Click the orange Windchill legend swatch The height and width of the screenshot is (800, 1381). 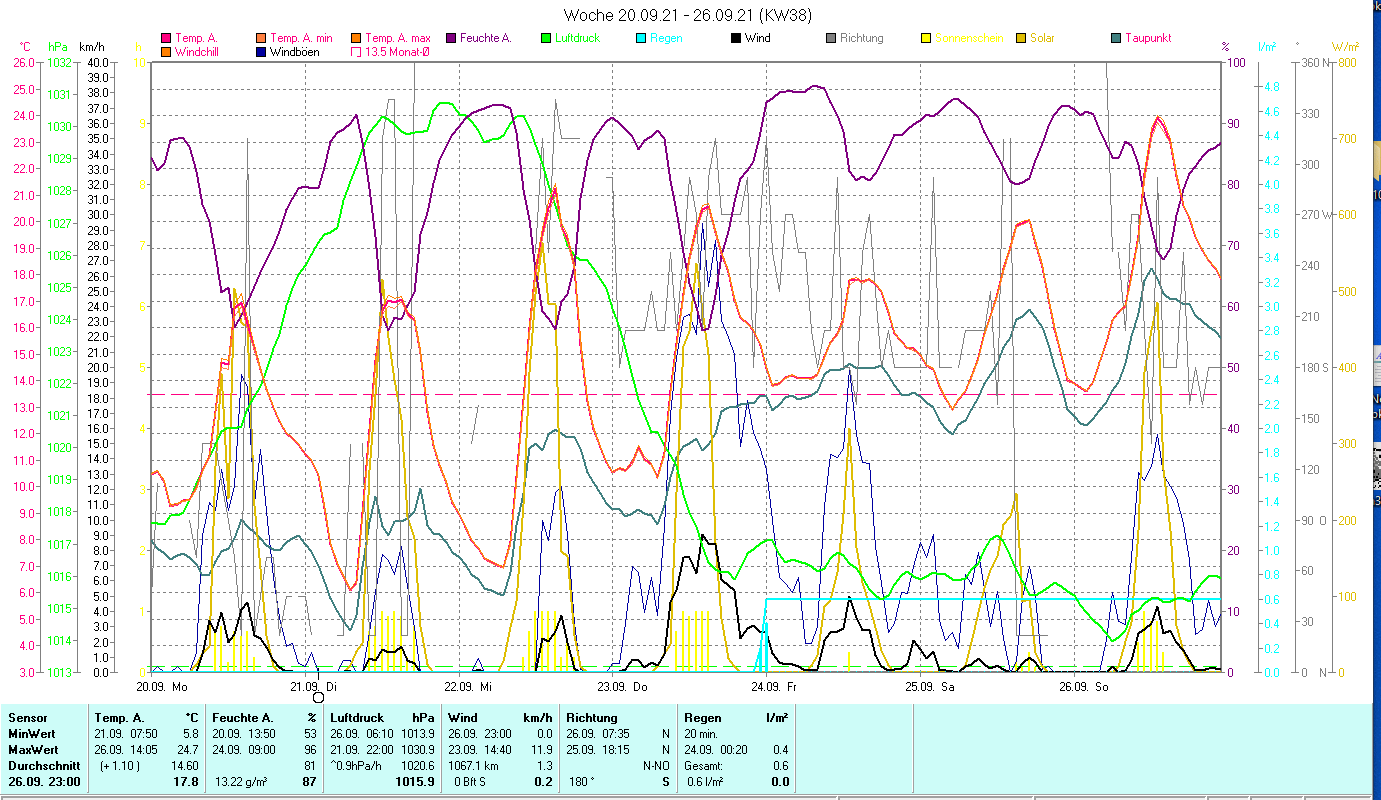[x=166, y=51]
